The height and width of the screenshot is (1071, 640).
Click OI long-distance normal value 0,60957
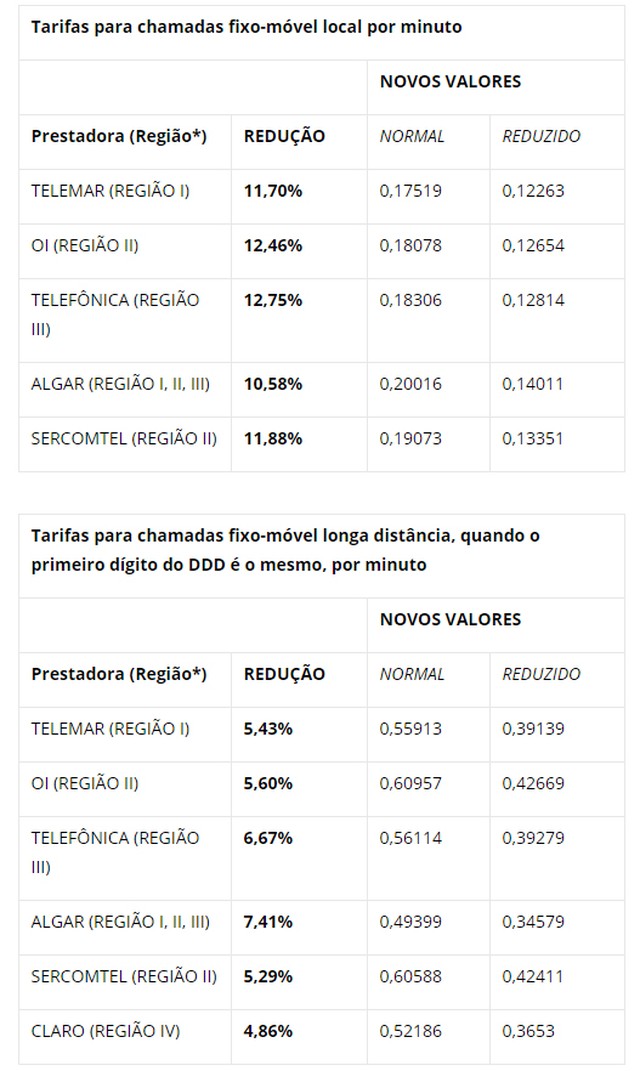[x=411, y=783]
